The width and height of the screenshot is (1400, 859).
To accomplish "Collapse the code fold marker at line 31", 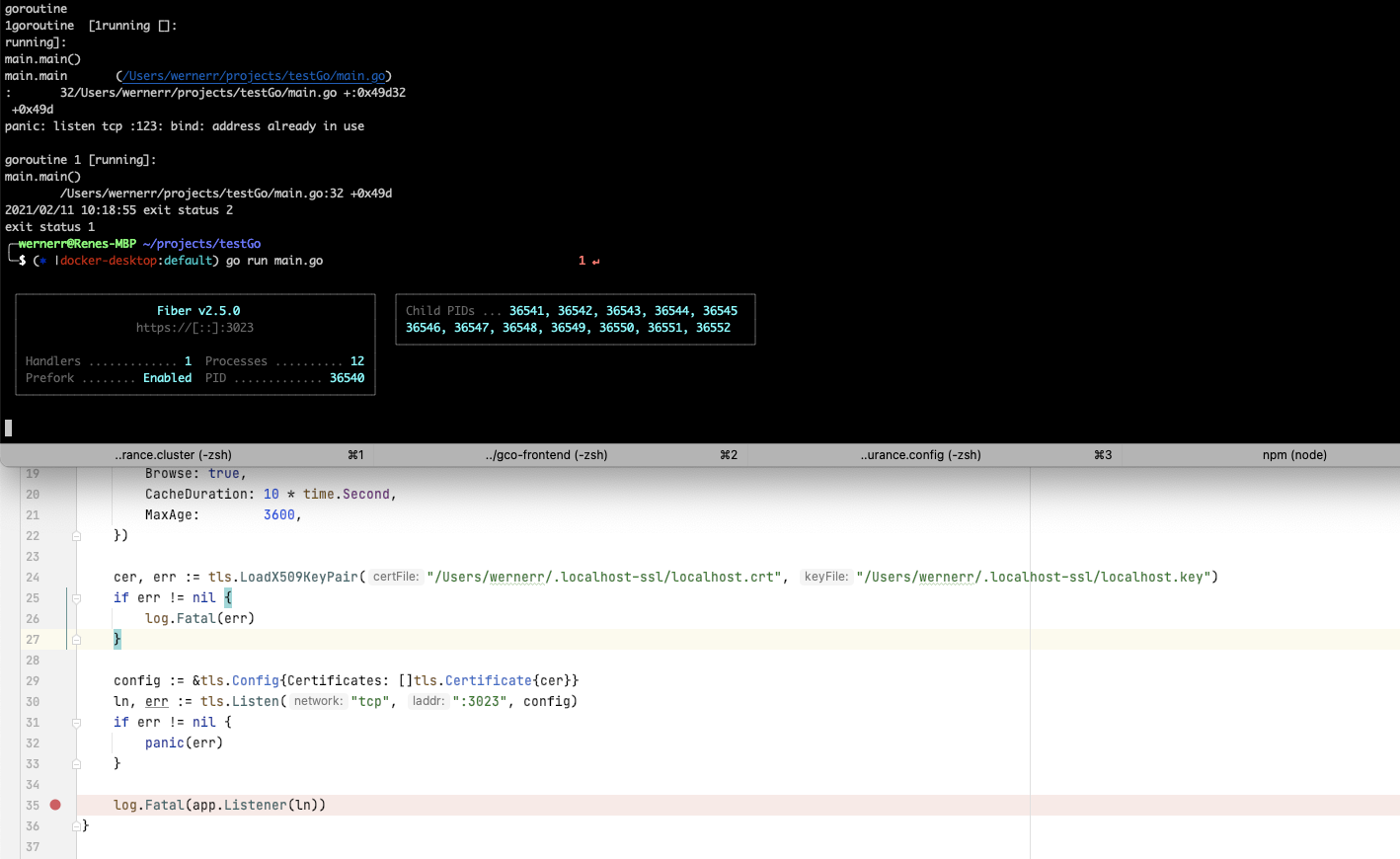I will [75, 722].
